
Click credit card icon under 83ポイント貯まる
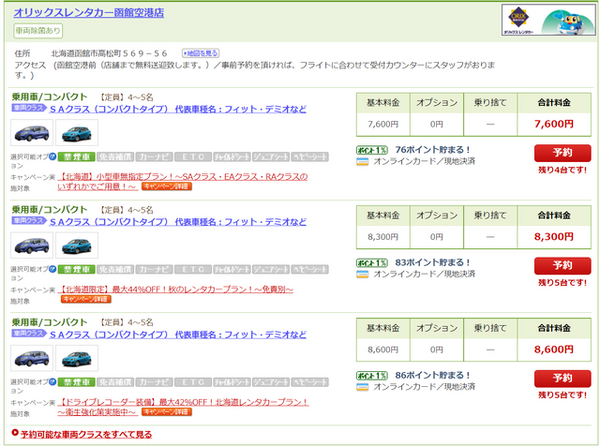(x=362, y=275)
